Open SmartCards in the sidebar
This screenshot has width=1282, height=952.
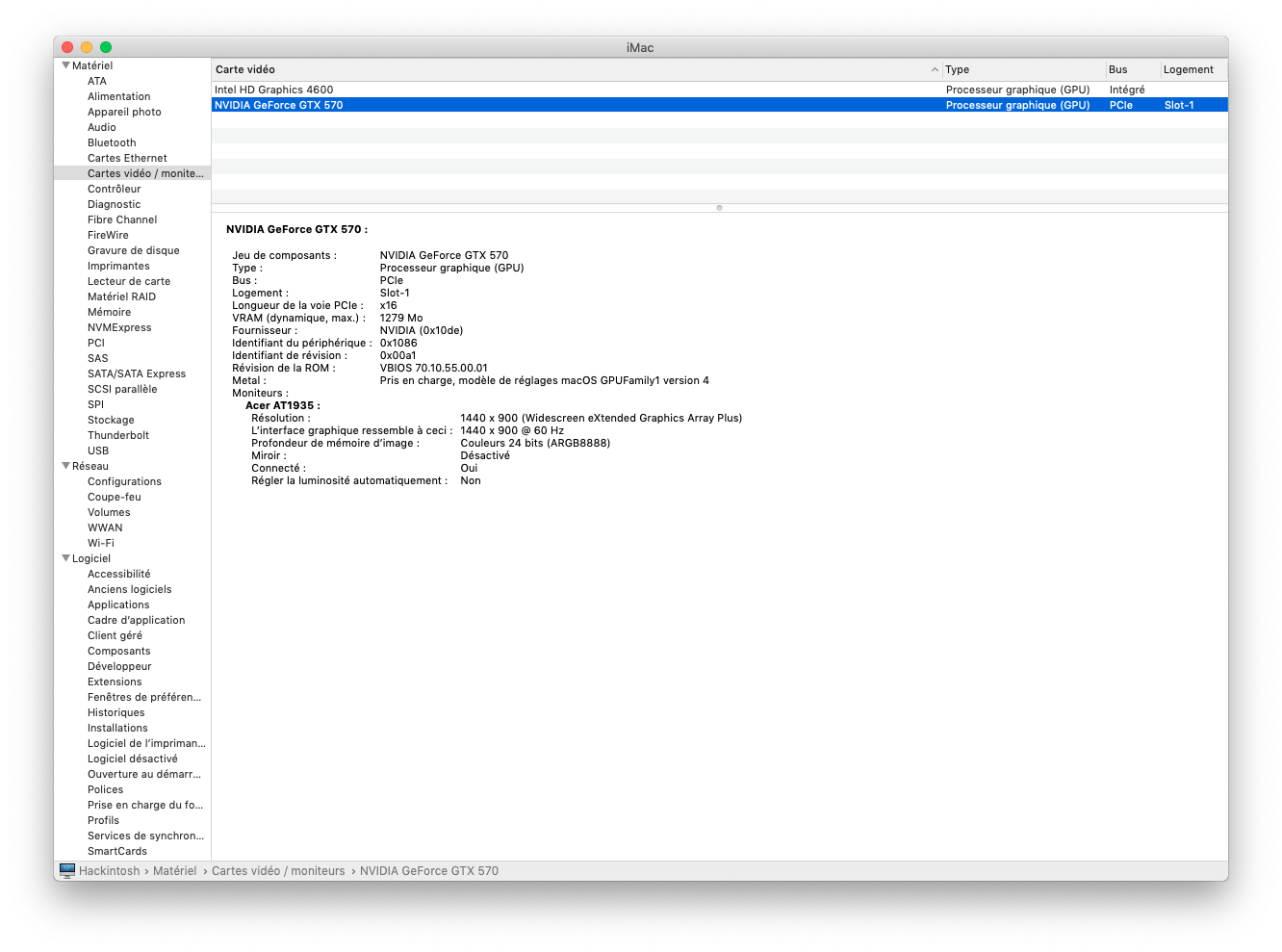point(117,851)
